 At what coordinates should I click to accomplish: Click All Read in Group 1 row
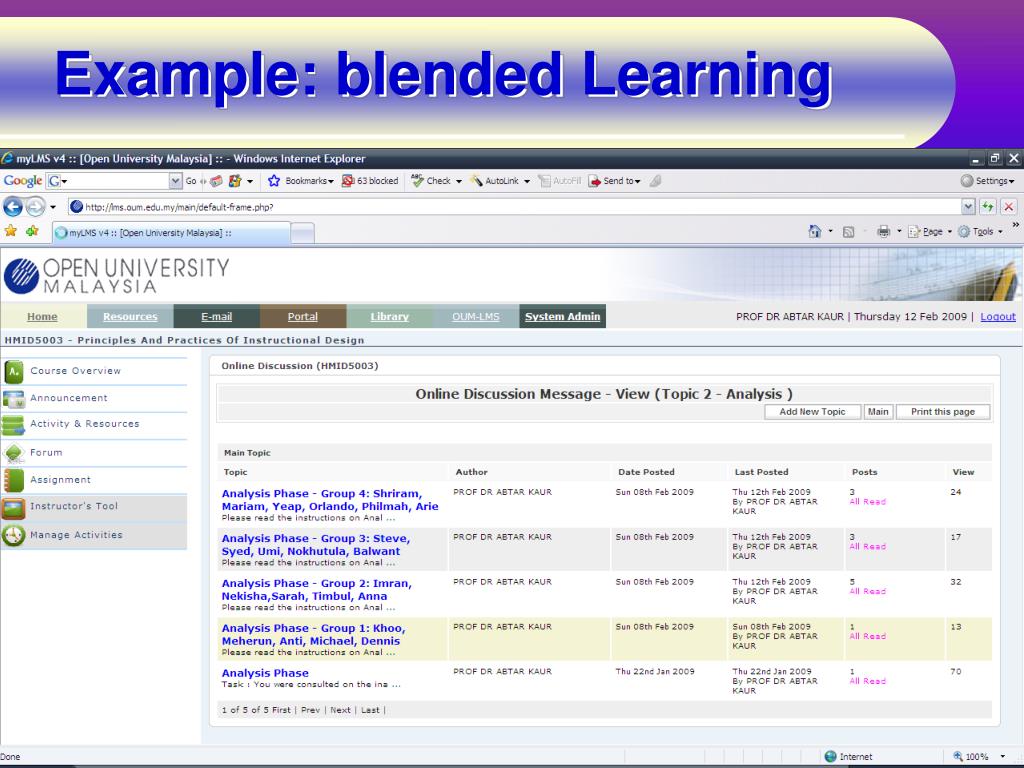(867, 636)
